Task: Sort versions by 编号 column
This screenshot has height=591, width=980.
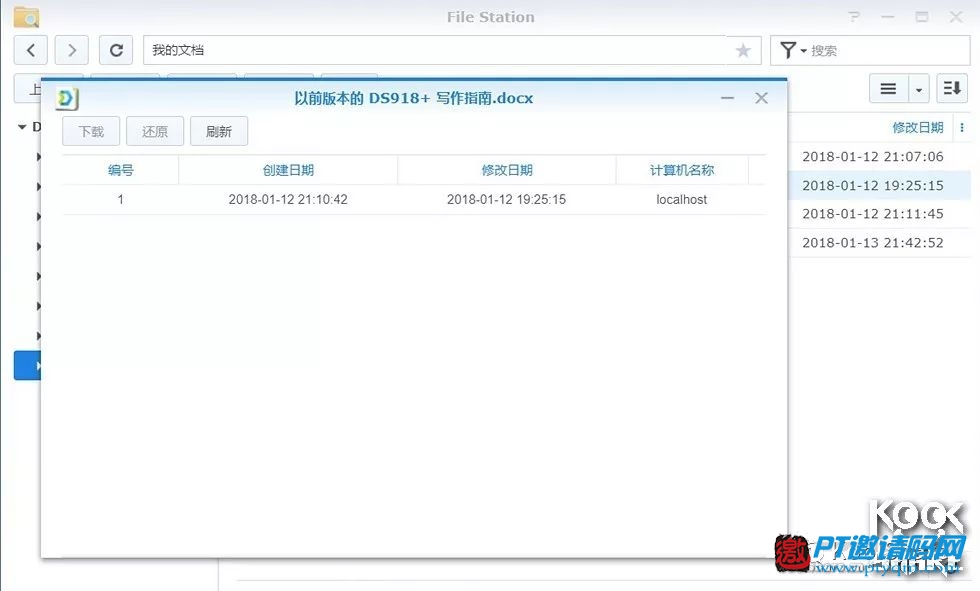Action: (121, 170)
